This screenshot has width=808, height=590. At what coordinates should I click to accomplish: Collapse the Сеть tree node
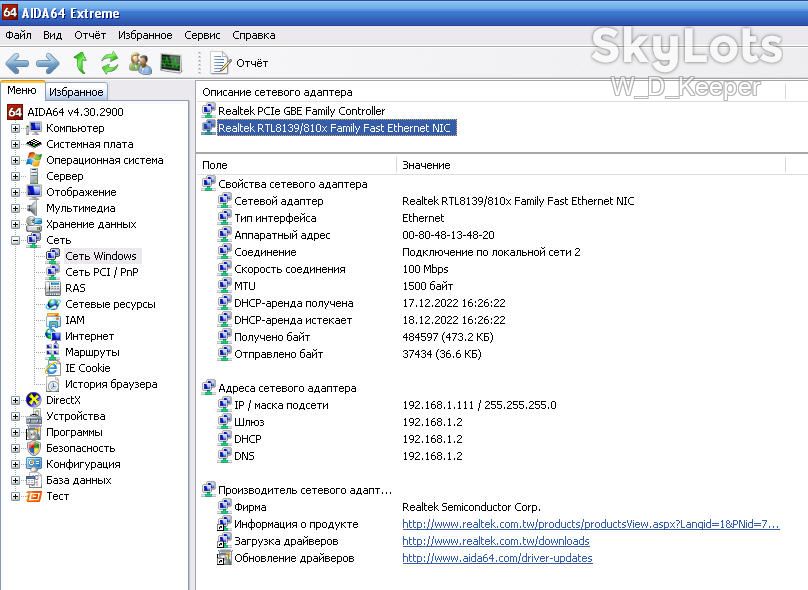(15, 240)
